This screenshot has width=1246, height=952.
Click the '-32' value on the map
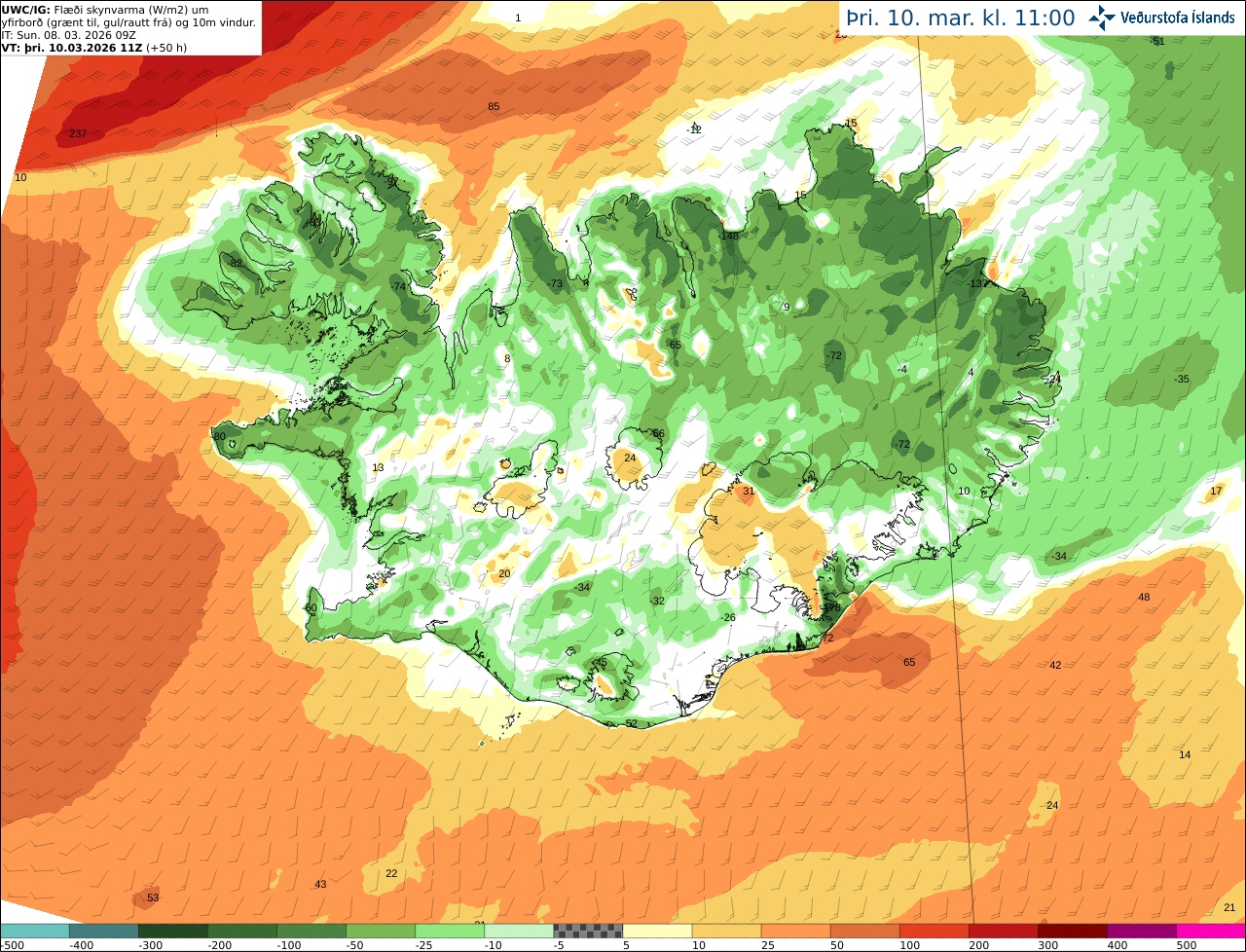coord(658,601)
